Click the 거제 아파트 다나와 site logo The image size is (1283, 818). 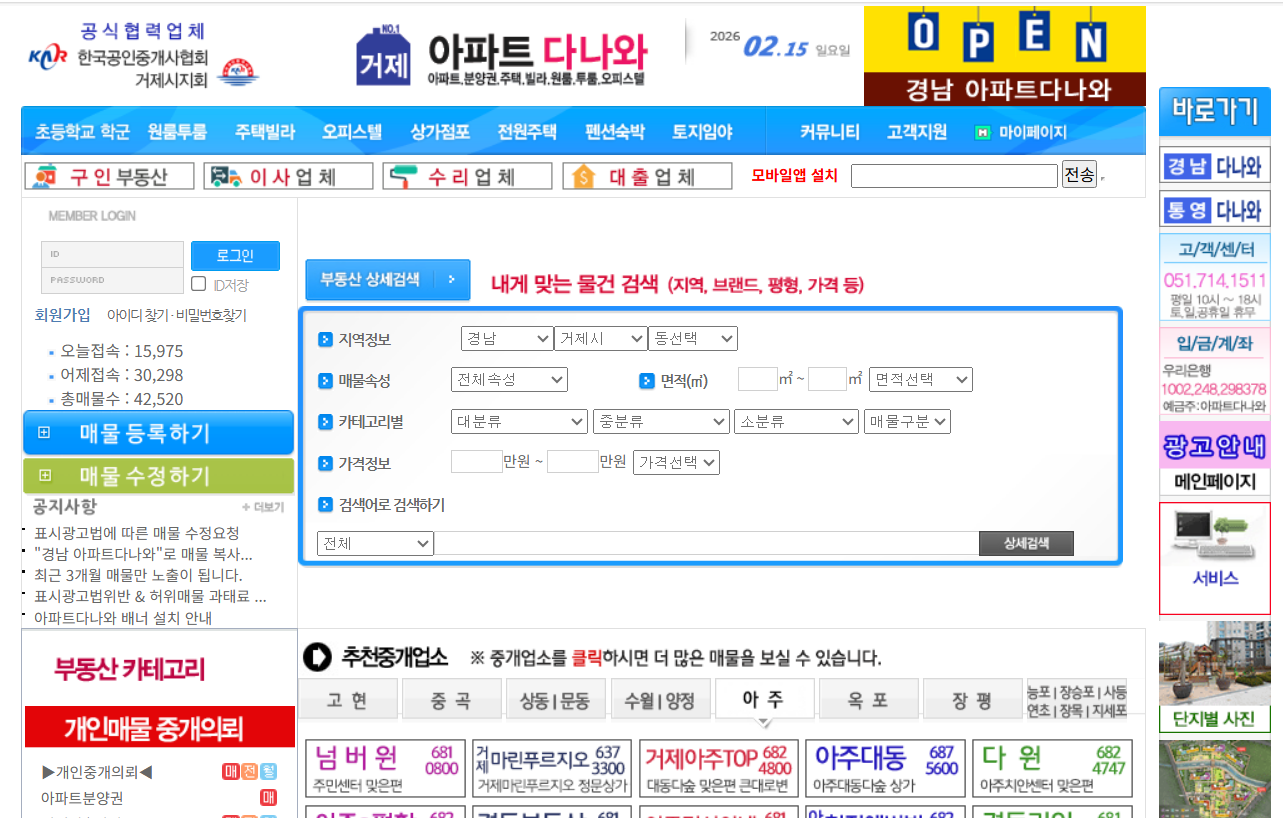pyautogui.click(x=501, y=57)
